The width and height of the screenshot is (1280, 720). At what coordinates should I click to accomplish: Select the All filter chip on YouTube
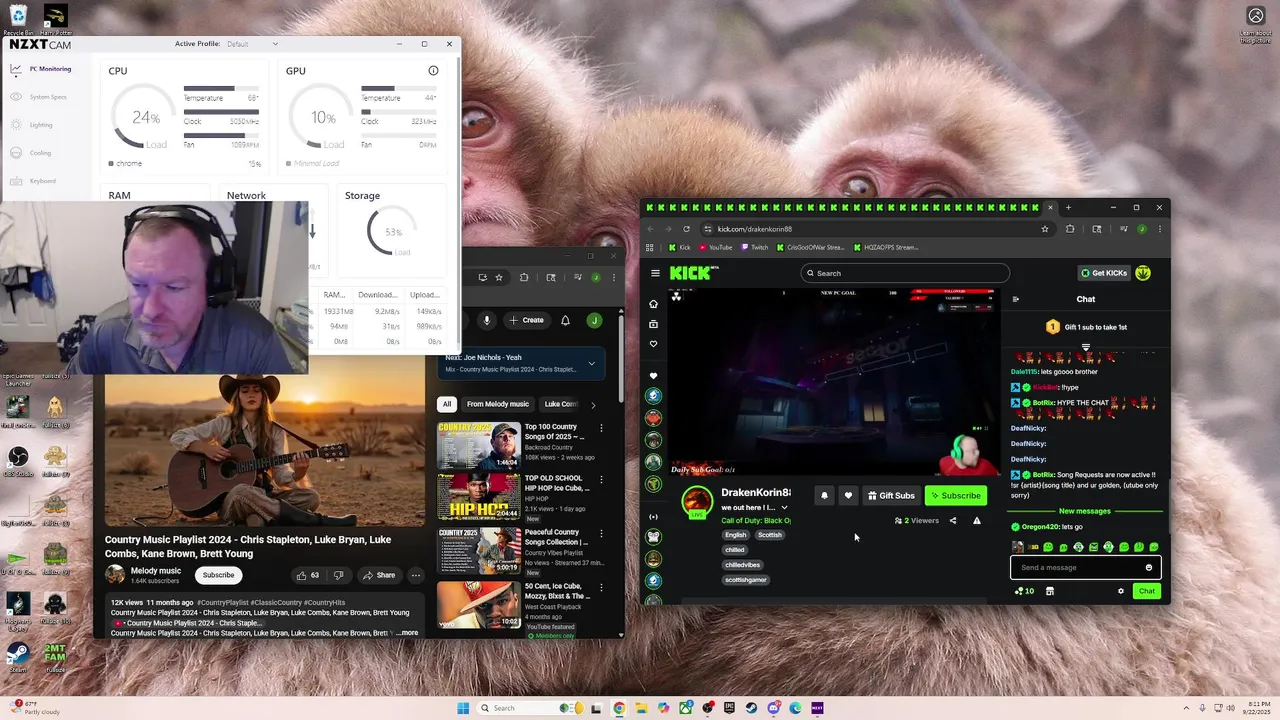pos(446,404)
